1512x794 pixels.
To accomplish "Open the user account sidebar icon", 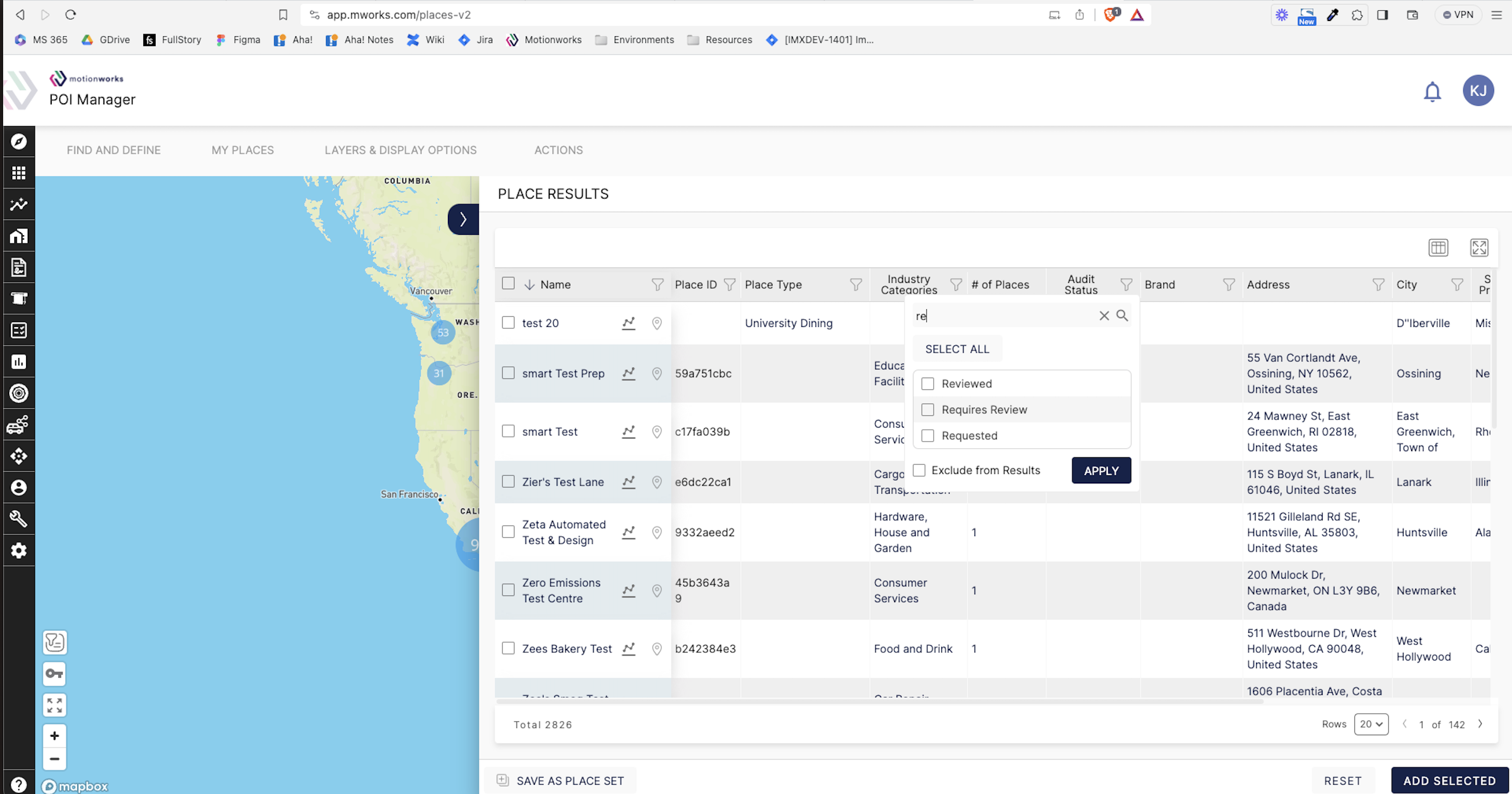I will (19, 488).
